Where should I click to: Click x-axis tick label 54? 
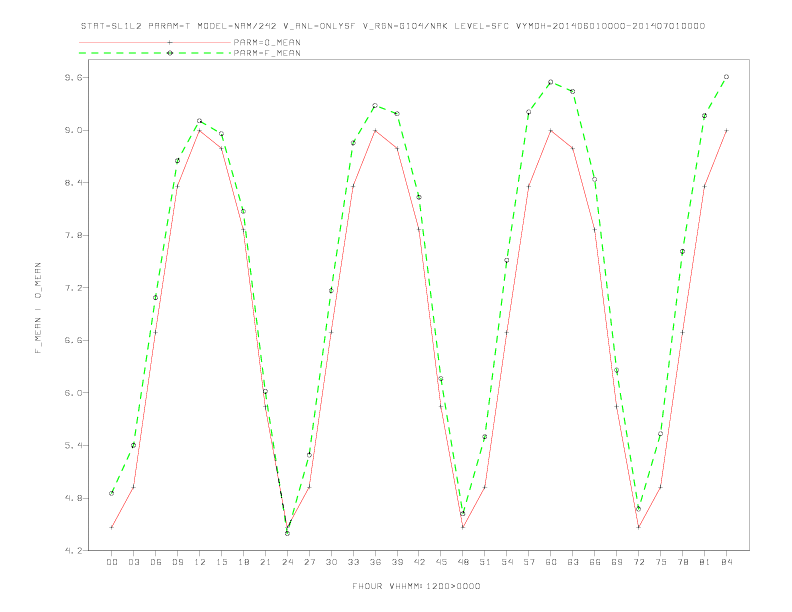click(507, 562)
